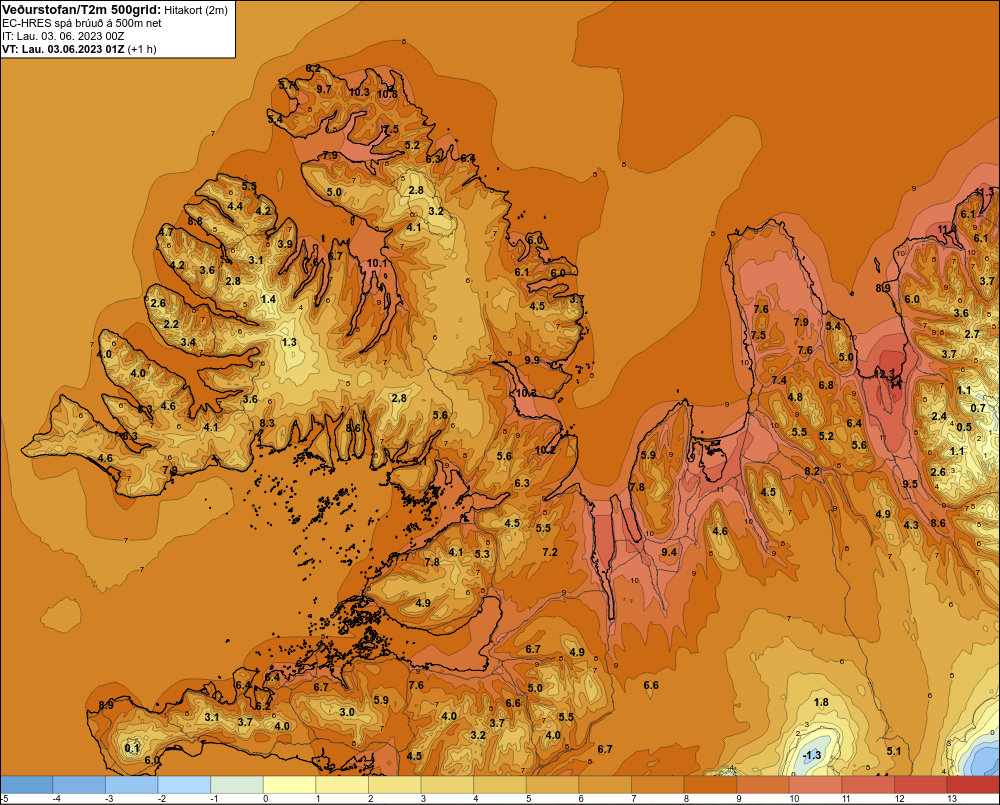This screenshot has width=1000, height=805.
Task: Click the 10.2 temperature value
Action: 545,450
